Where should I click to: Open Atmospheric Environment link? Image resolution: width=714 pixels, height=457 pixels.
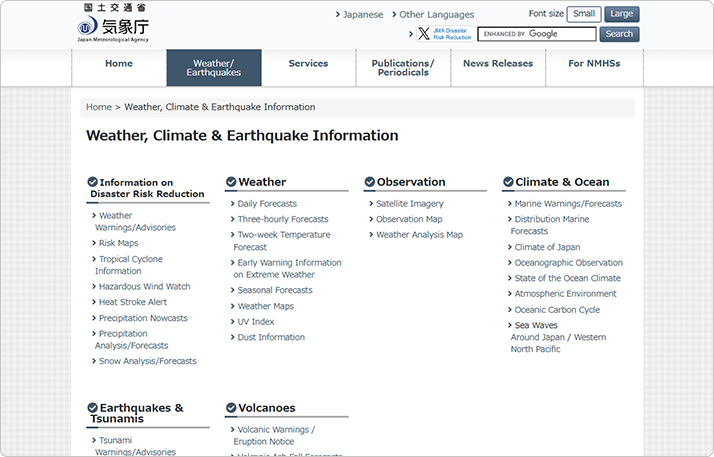tap(565, 294)
